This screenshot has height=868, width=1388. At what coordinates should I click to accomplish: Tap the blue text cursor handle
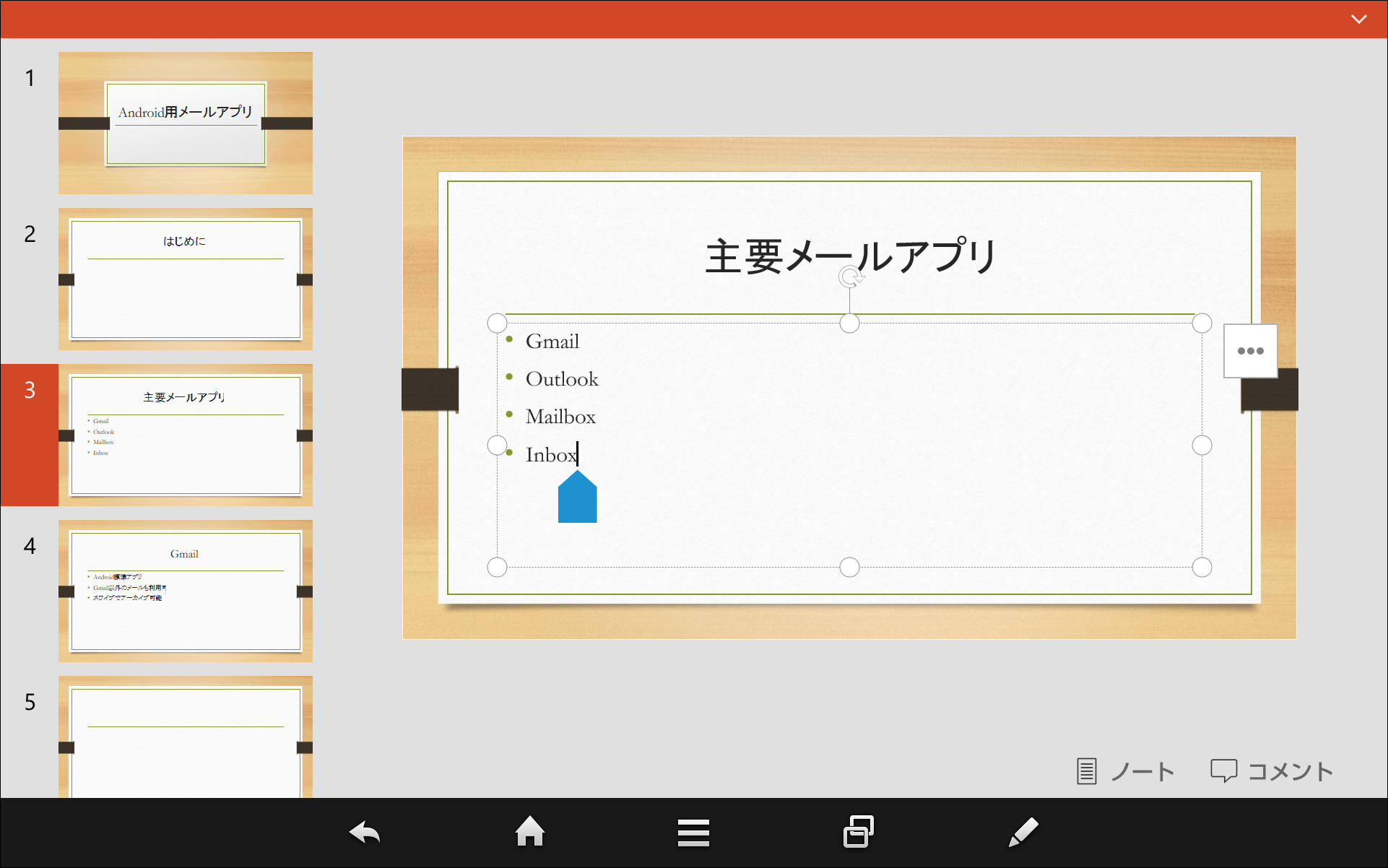(577, 497)
